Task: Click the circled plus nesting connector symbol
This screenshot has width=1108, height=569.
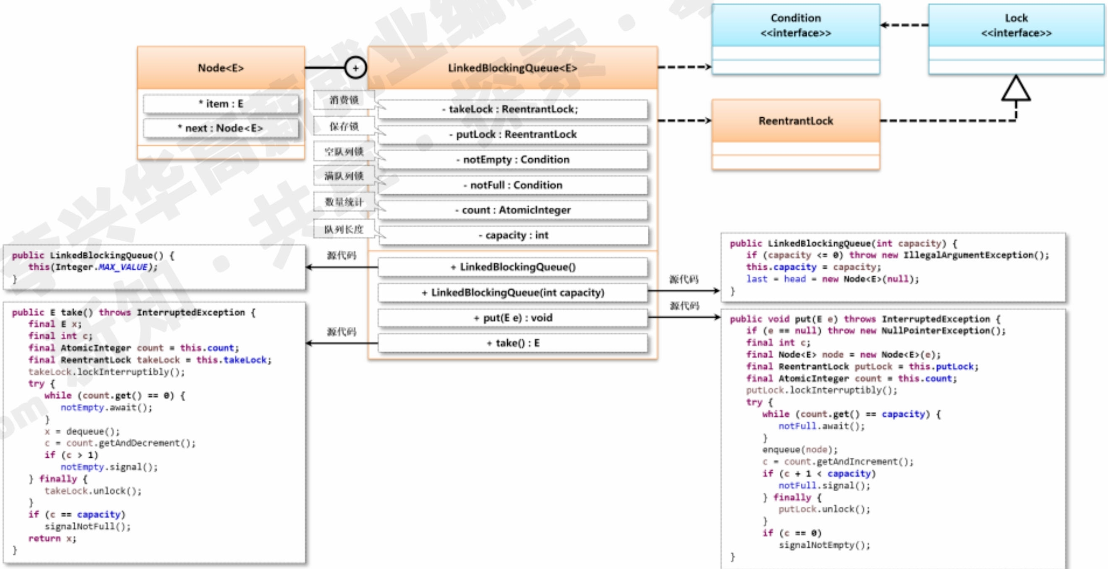Action: (354, 68)
